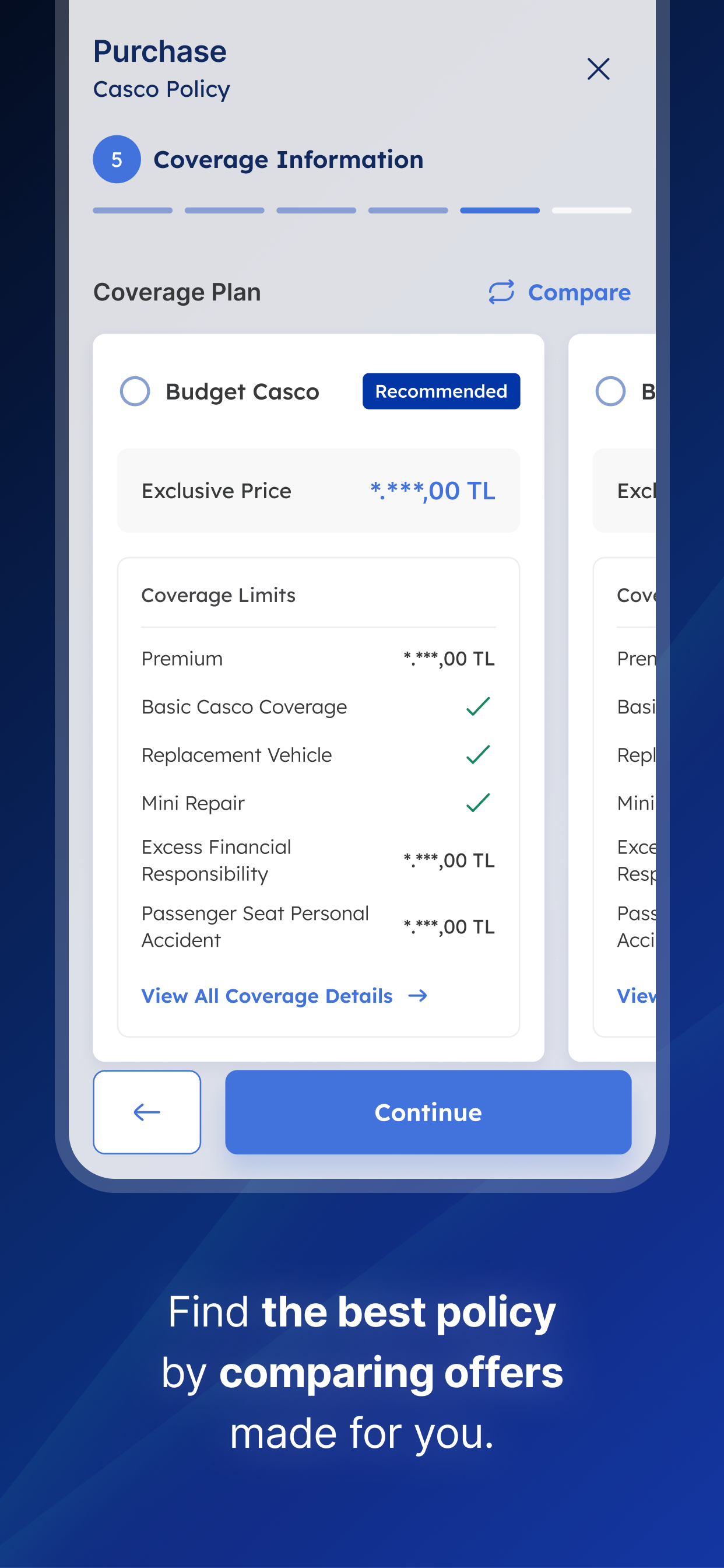Viewport: 724px width, 1568px height.
Task: Click the last unfilled progress segment
Action: (591, 211)
